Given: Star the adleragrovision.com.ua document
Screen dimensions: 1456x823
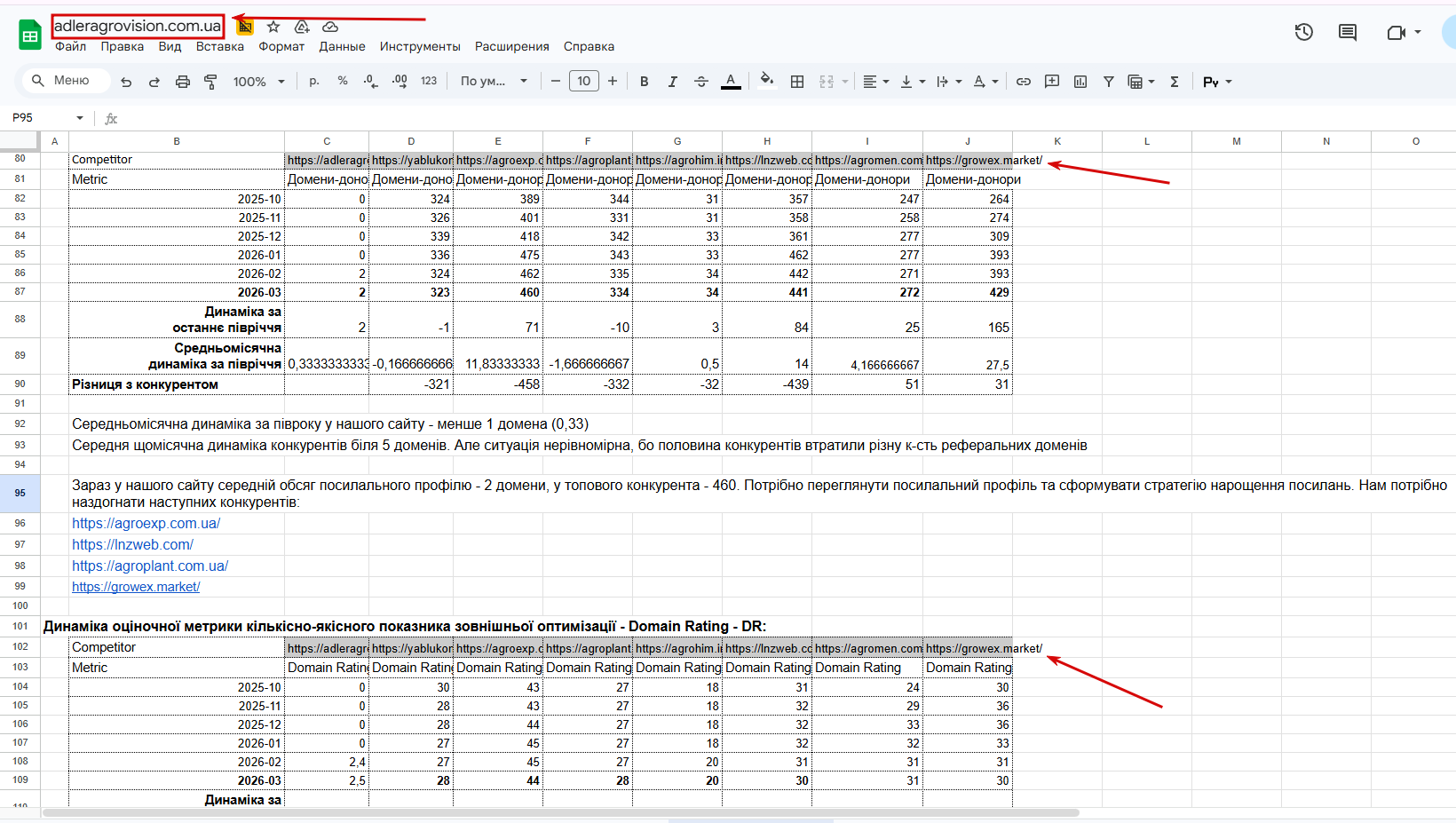Looking at the screenshot, I should tap(273, 27).
